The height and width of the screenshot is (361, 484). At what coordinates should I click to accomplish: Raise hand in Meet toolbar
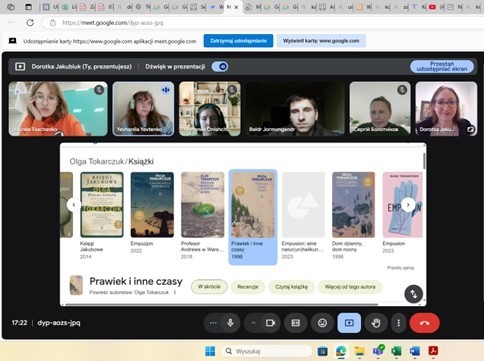click(376, 323)
